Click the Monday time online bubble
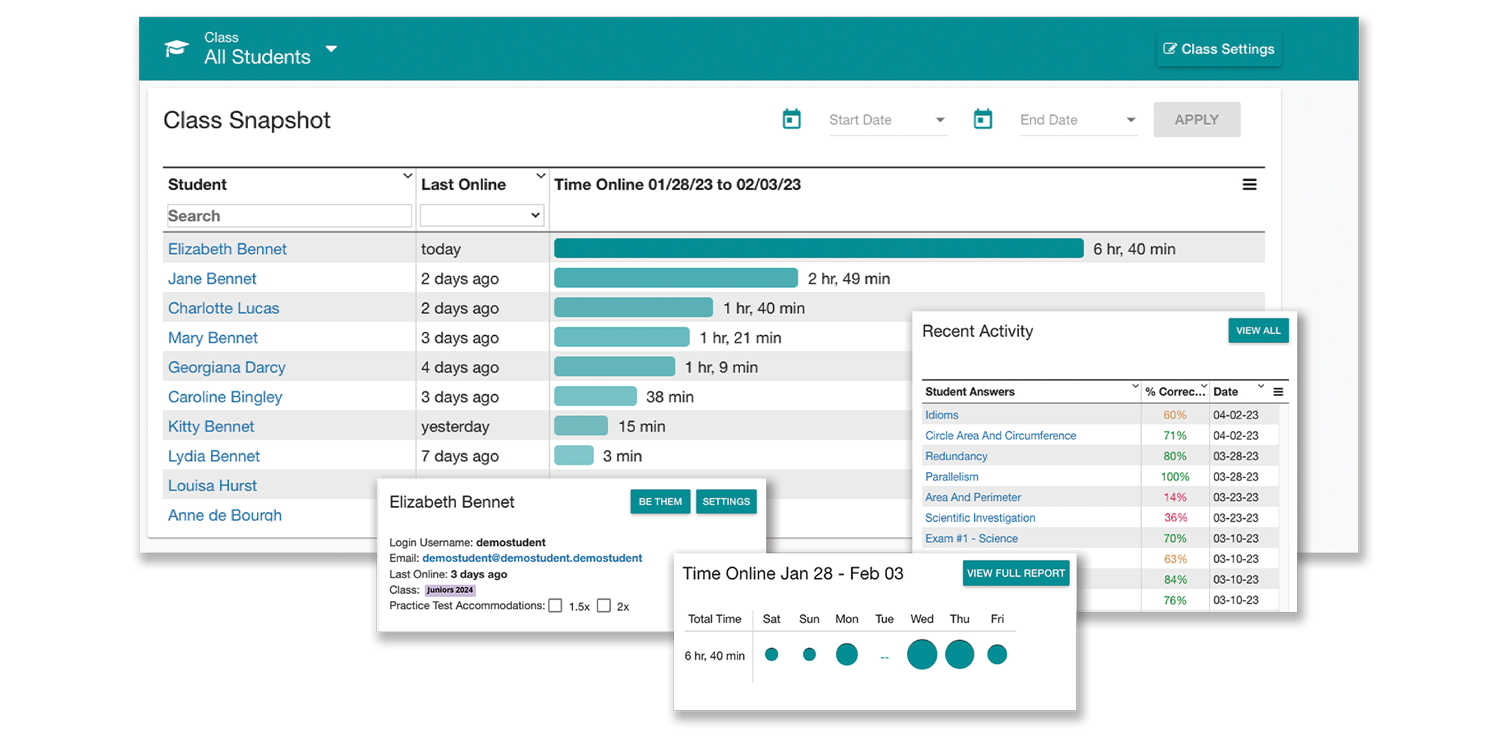Image resolution: width=1500 pixels, height=750 pixels. 846,655
